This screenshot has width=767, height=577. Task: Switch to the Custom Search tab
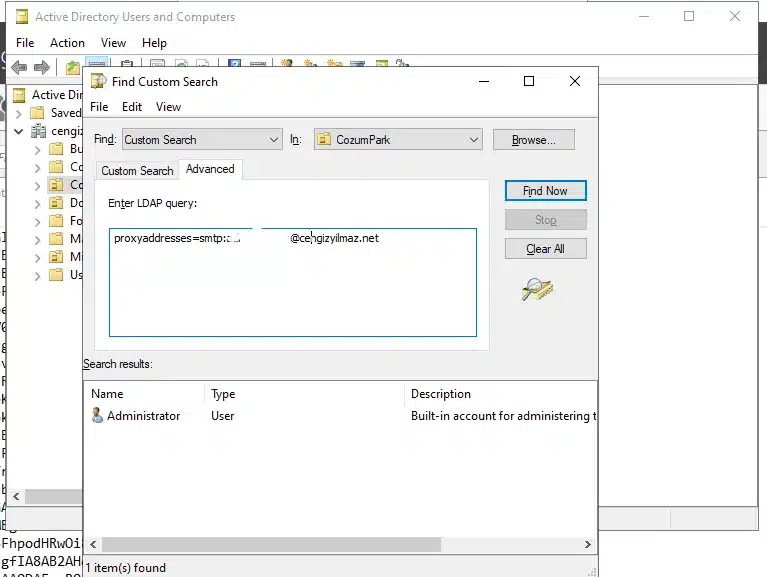[x=137, y=171]
